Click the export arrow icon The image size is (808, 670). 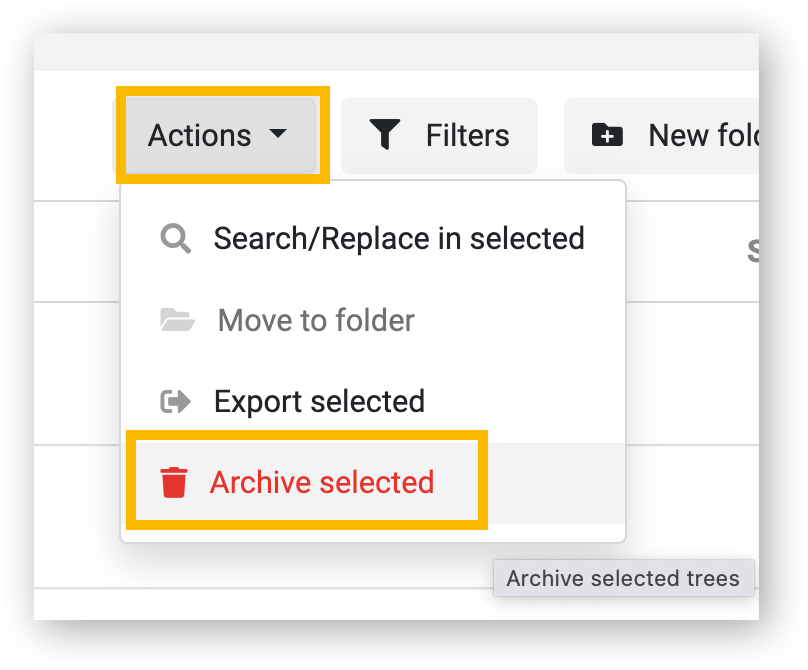click(176, 402)
